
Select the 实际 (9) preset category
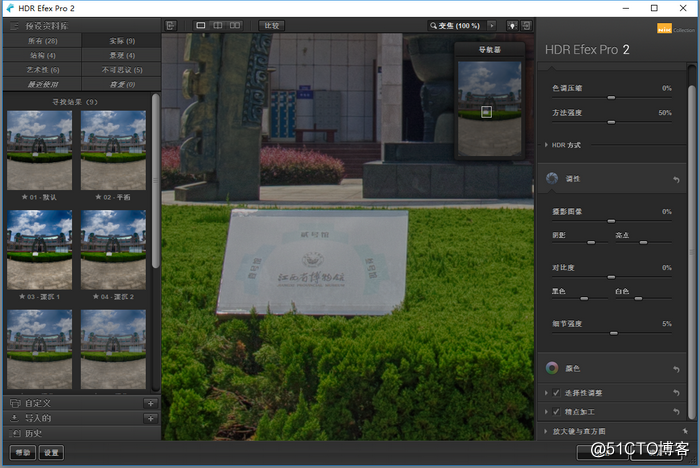coord(122,41)
